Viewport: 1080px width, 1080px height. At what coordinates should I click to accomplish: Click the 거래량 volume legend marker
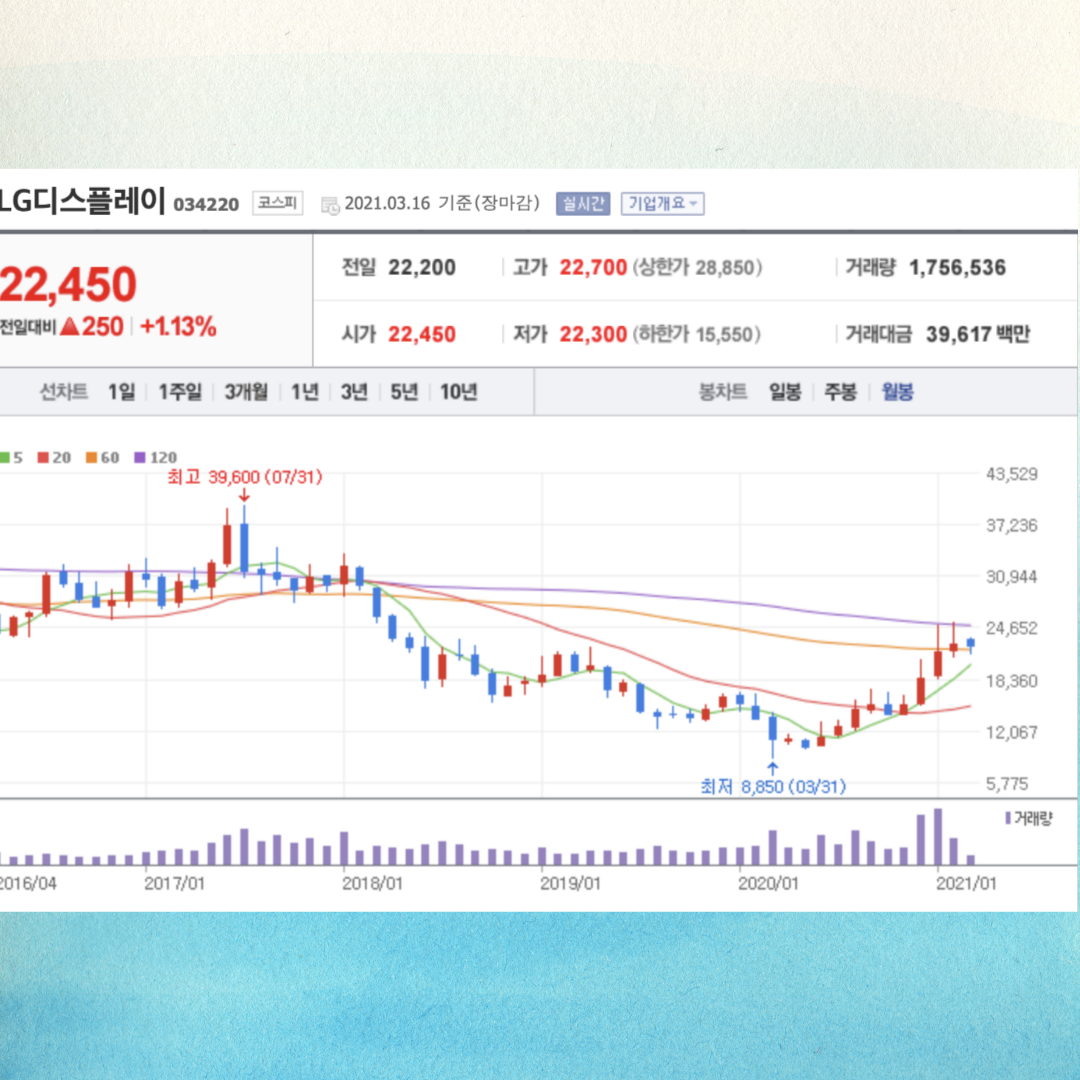[x=1029, y=818]
